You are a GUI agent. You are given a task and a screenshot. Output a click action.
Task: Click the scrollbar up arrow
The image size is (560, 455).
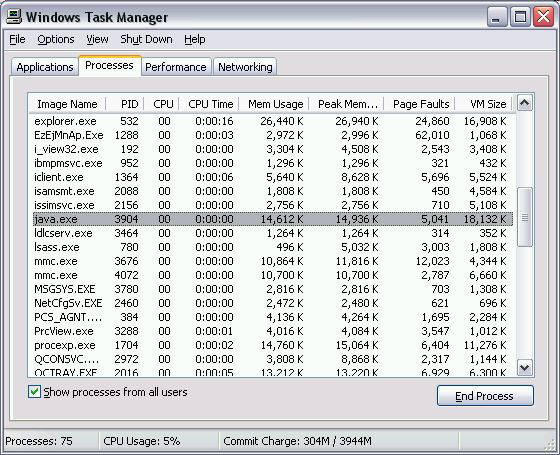525,103
